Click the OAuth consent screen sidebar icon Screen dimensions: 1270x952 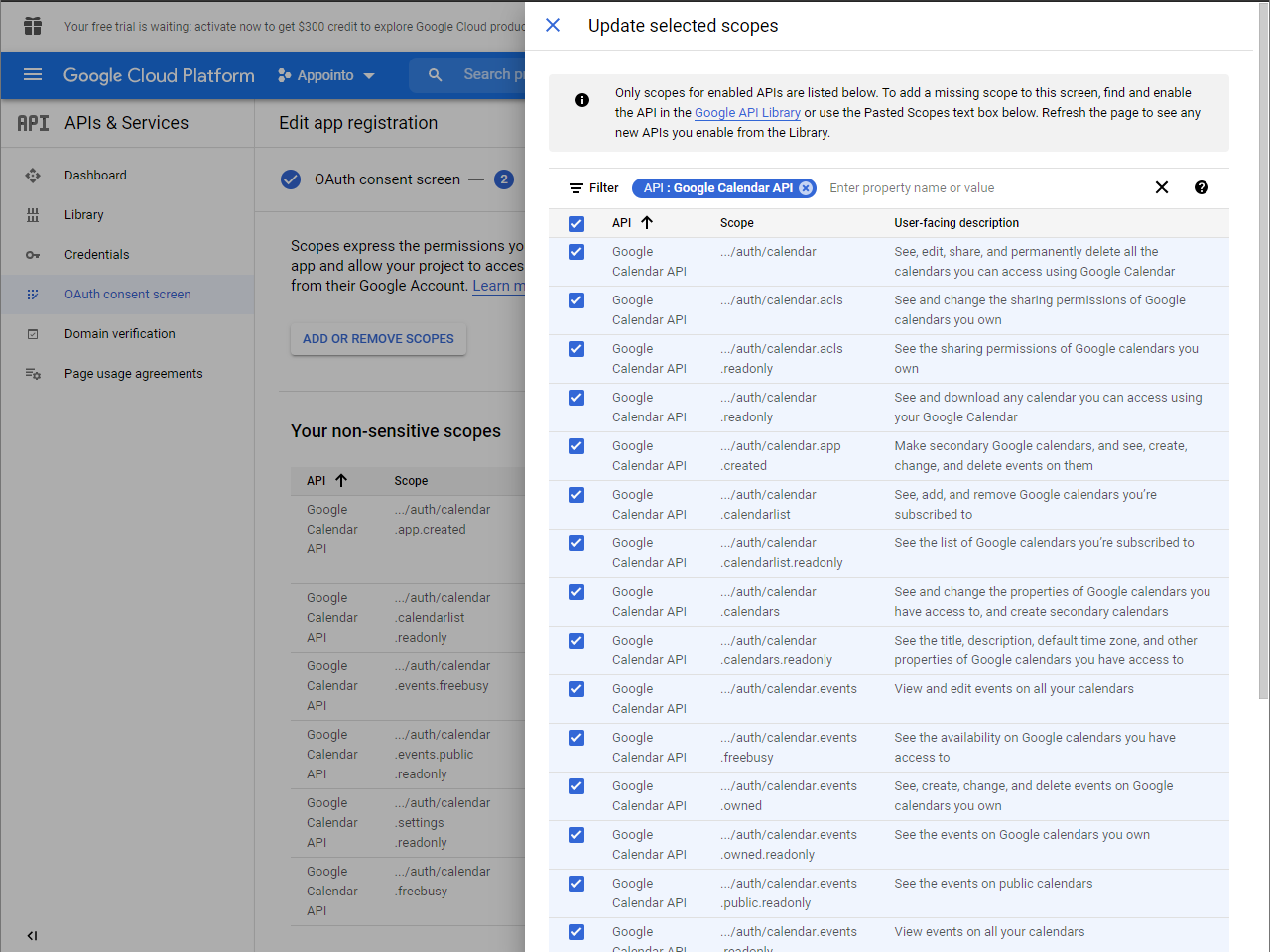(33, 295)
